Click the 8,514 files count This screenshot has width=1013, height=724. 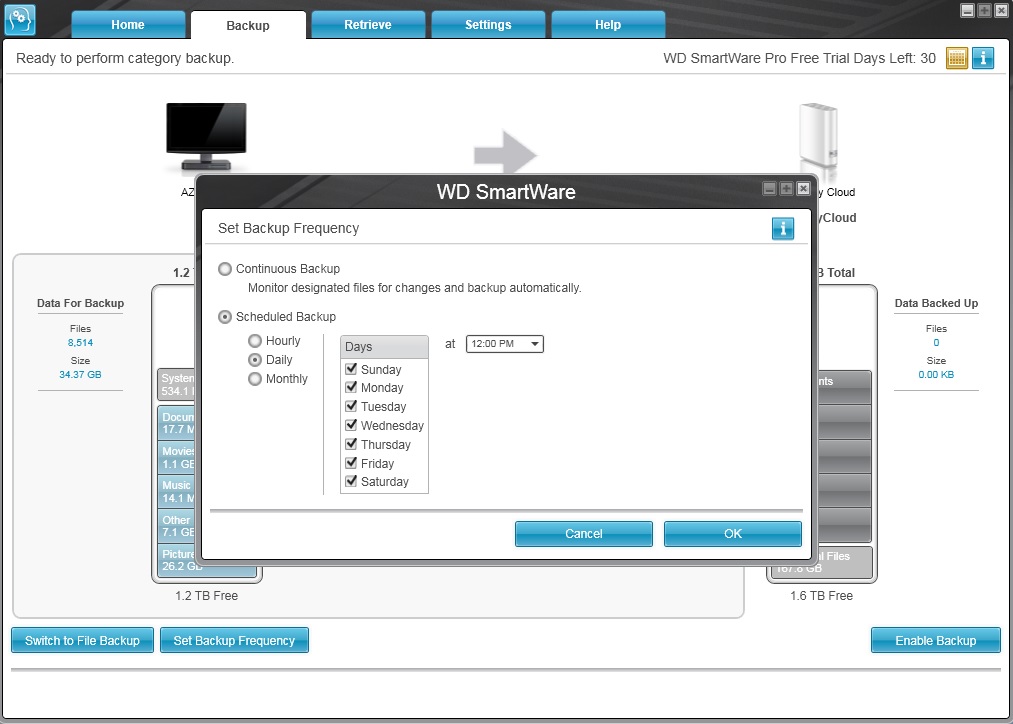pyautogui.click(x=80, y=343)
